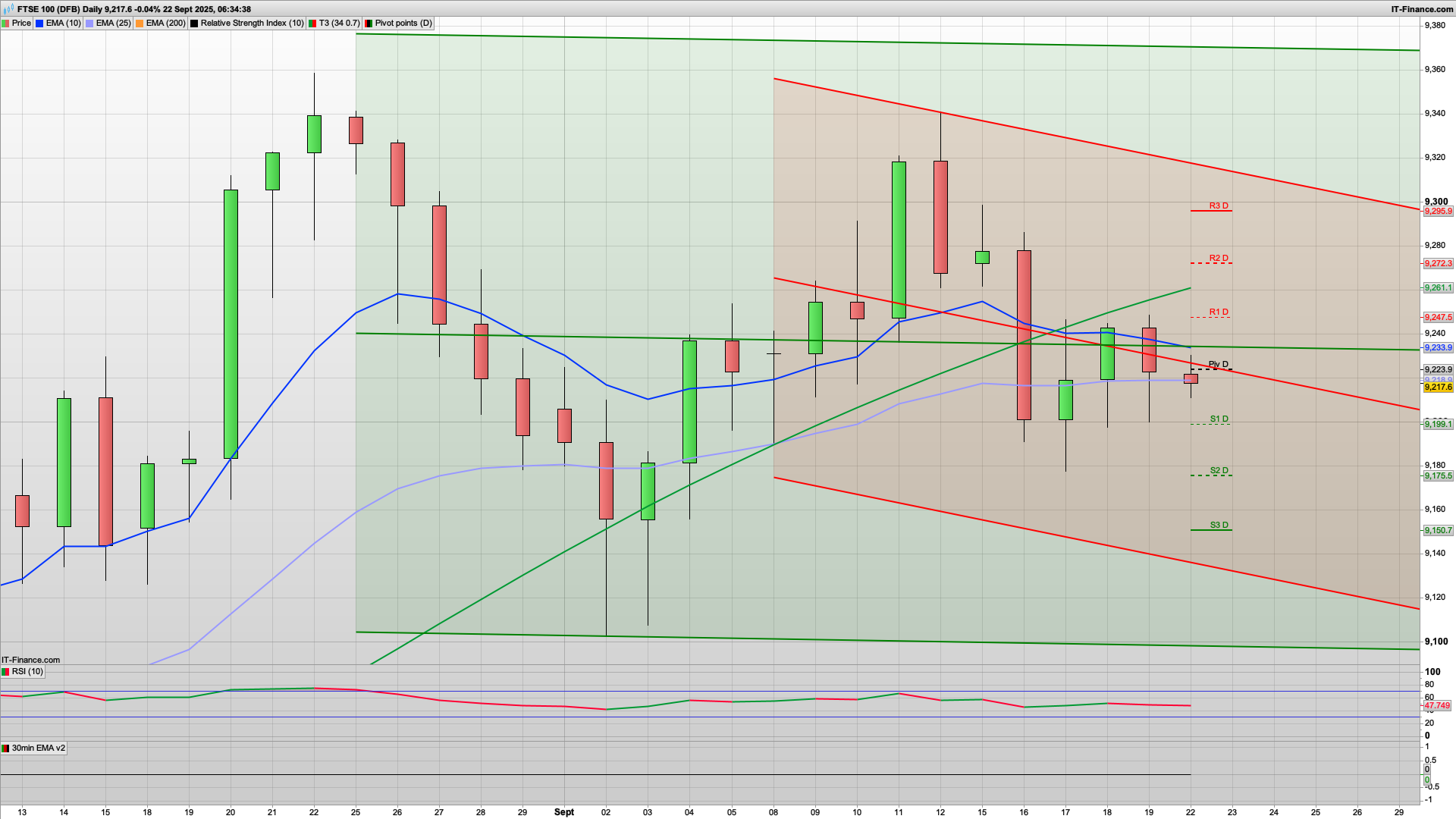
Task: Click the 9,295.9 red price tag
Action: pyautogui.click(x=1438, y=212)
